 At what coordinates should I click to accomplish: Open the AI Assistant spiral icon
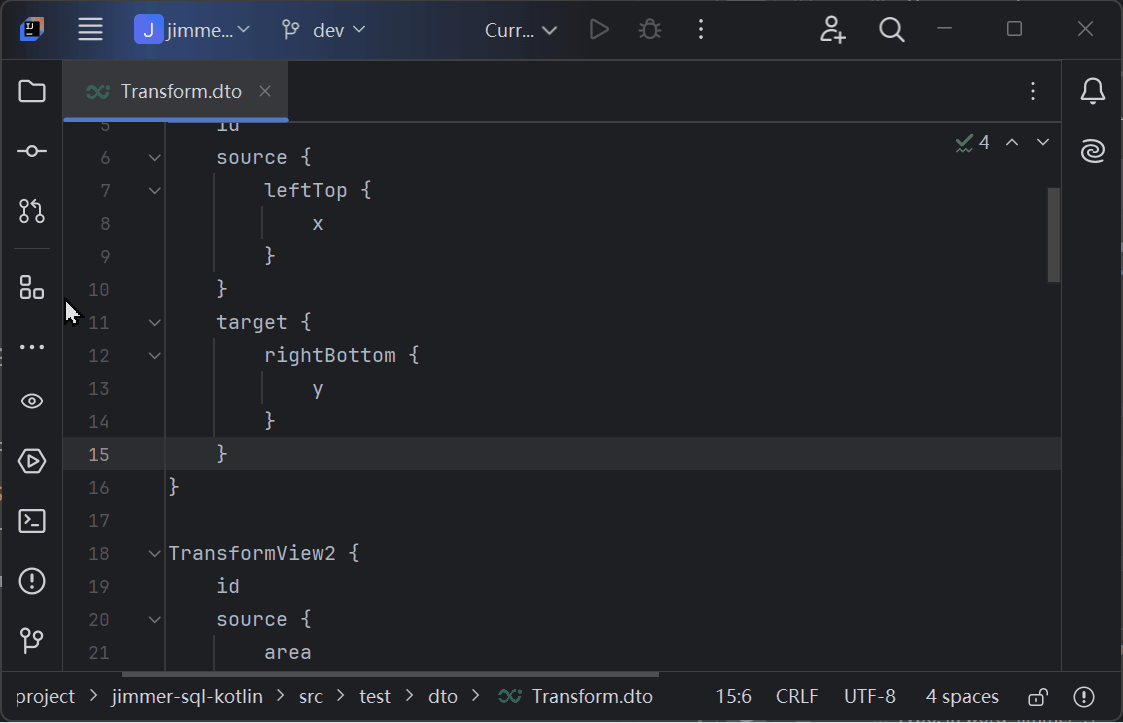pyautogui.click(x=1092, y=151)
